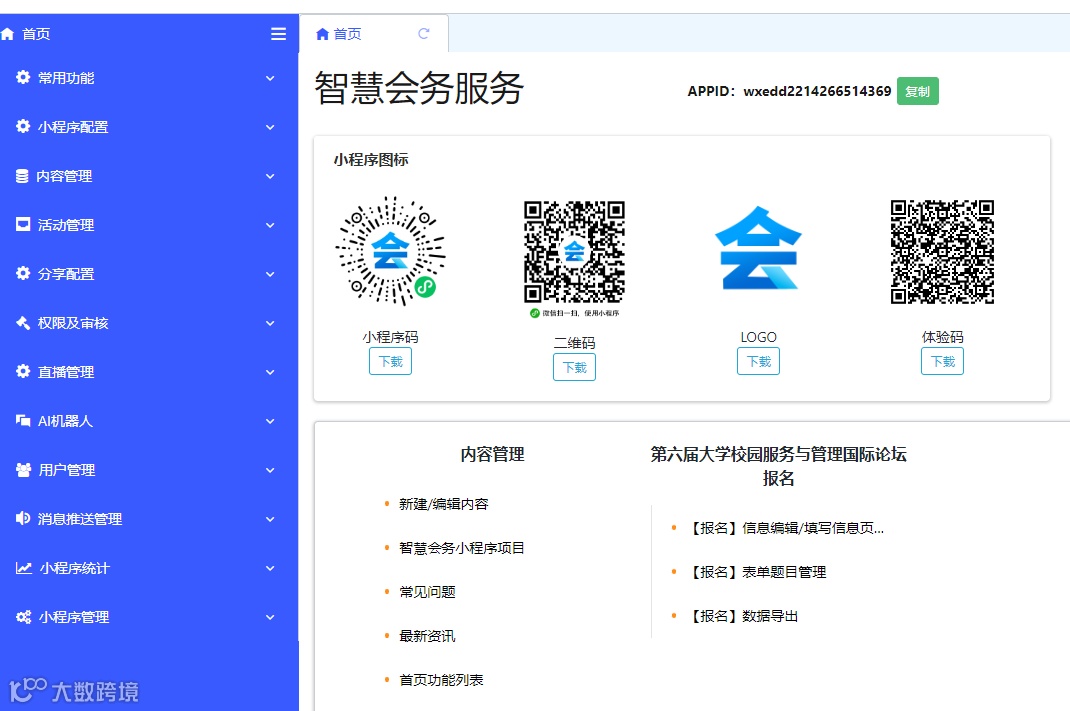Screen dimensions: 1070x711
Task: Open the 首页功能列表 link
Action: [442, 680]
